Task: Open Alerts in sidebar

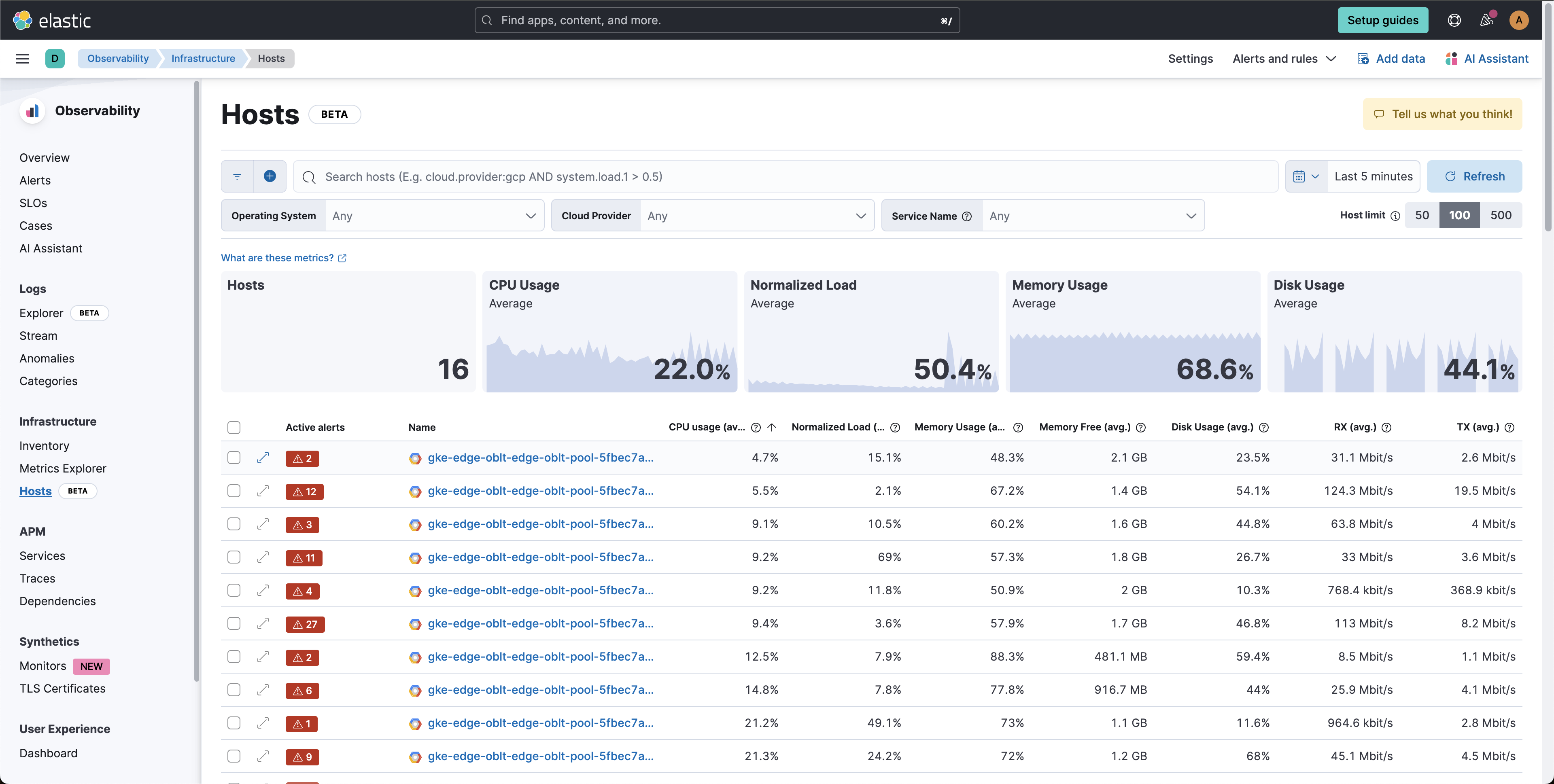Action: click(x=35, y=180)
